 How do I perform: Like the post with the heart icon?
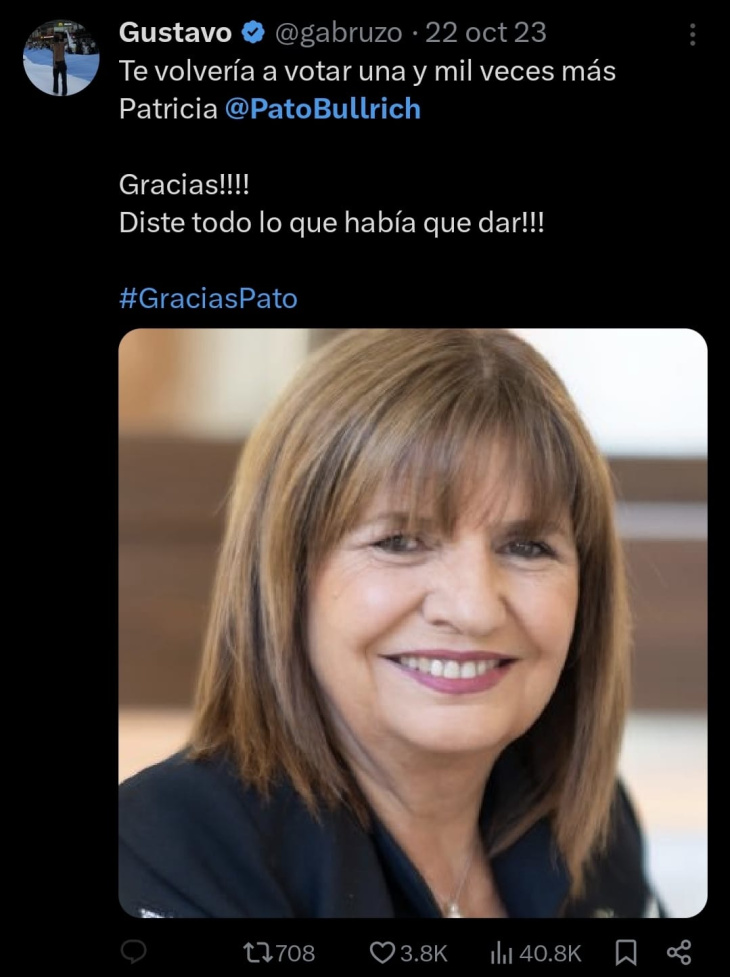381,952
